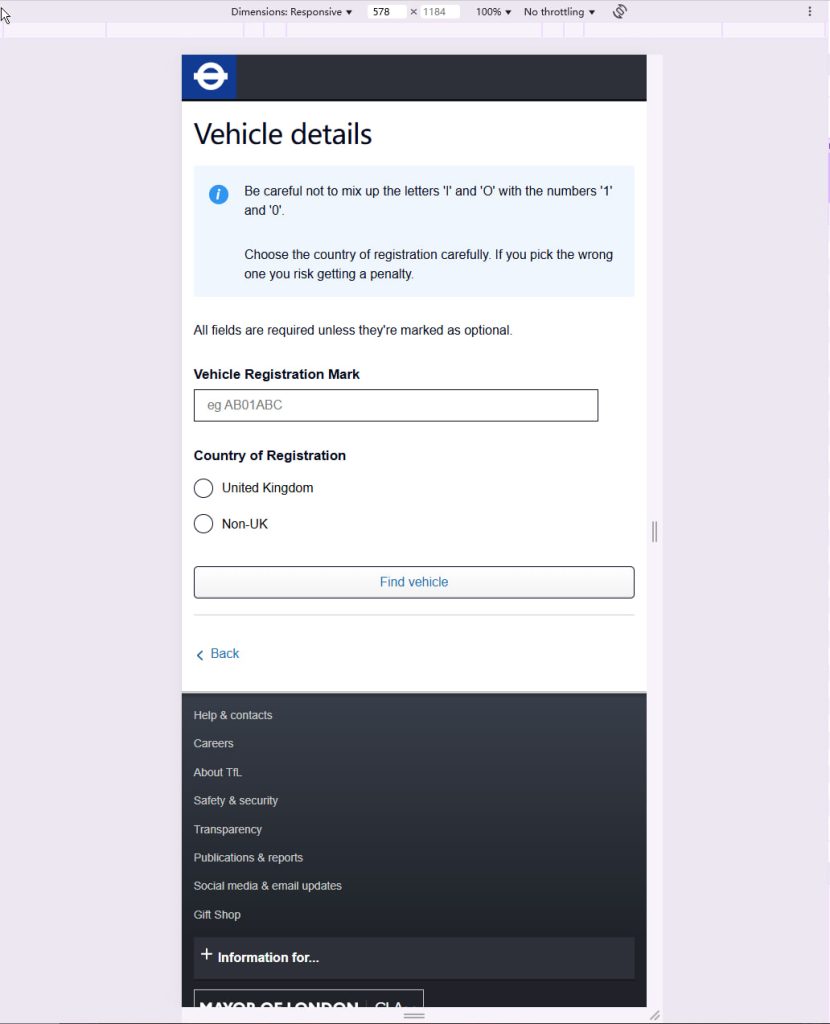Screen dimensions: 830x1024
Task: Open the Careers footer link
Action: click(x=214, y=743)
